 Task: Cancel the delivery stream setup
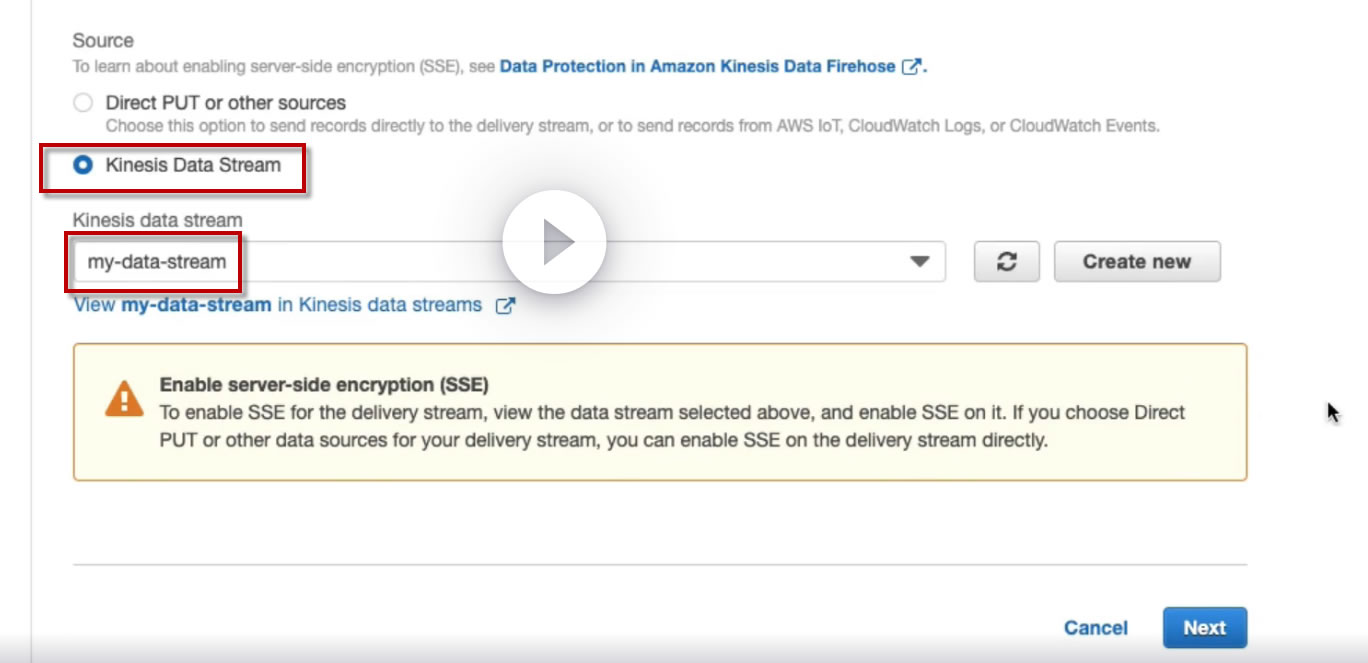click(x=1096, y=628)
